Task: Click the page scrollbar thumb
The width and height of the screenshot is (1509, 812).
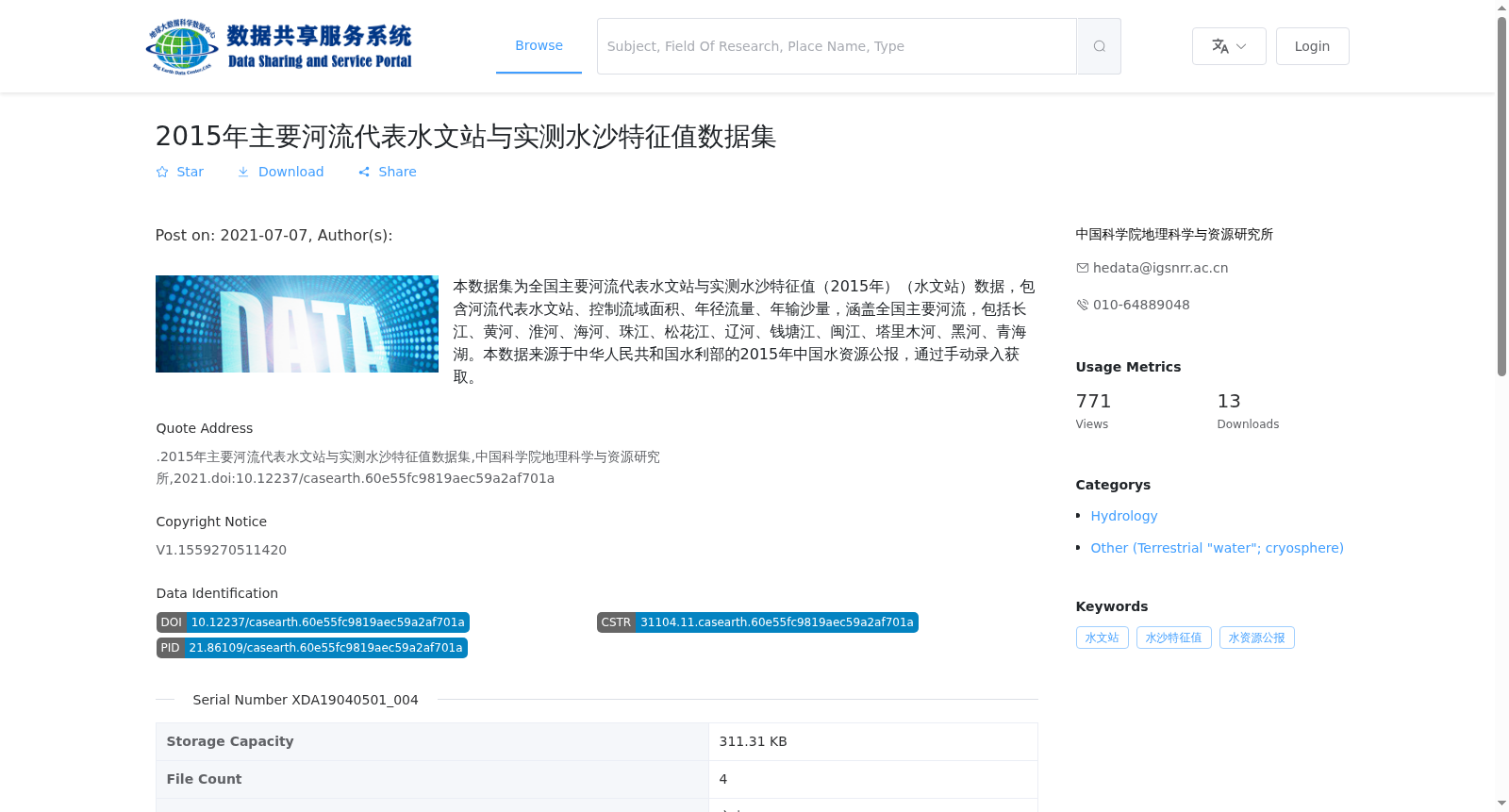Action: click(1501, 196)
